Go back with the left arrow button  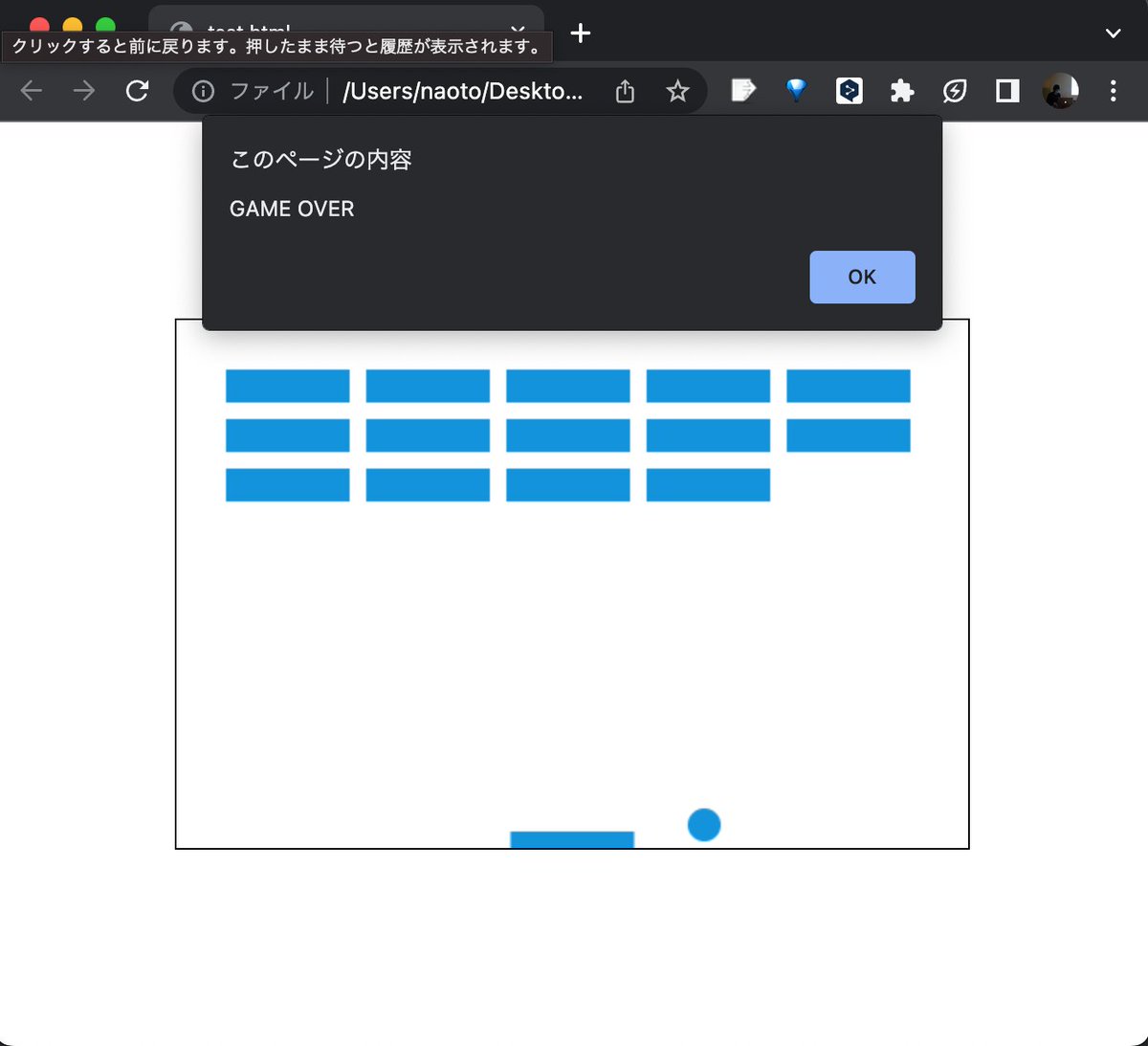tap(32, 91)
